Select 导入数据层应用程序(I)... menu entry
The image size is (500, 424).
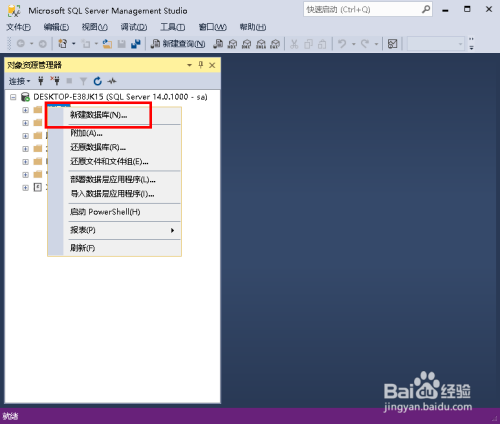point(114,194)
